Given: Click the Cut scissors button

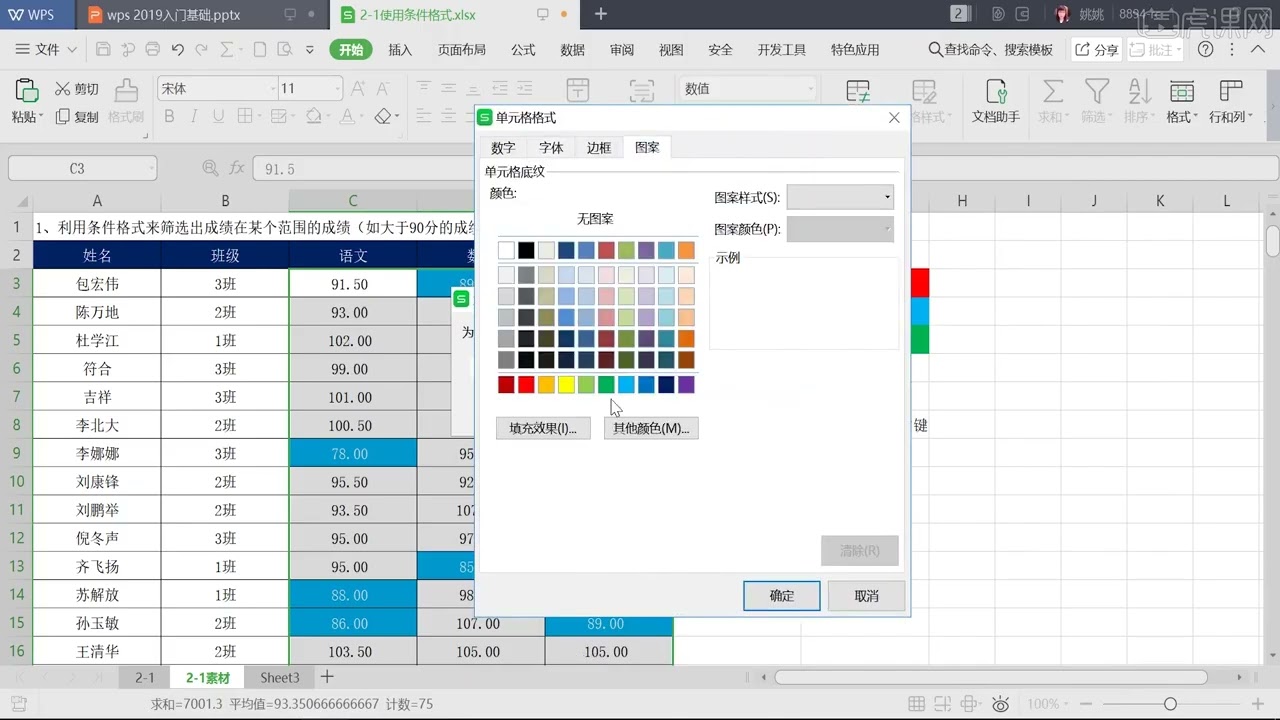Looking at the screenshot, I should click(77, 89).
